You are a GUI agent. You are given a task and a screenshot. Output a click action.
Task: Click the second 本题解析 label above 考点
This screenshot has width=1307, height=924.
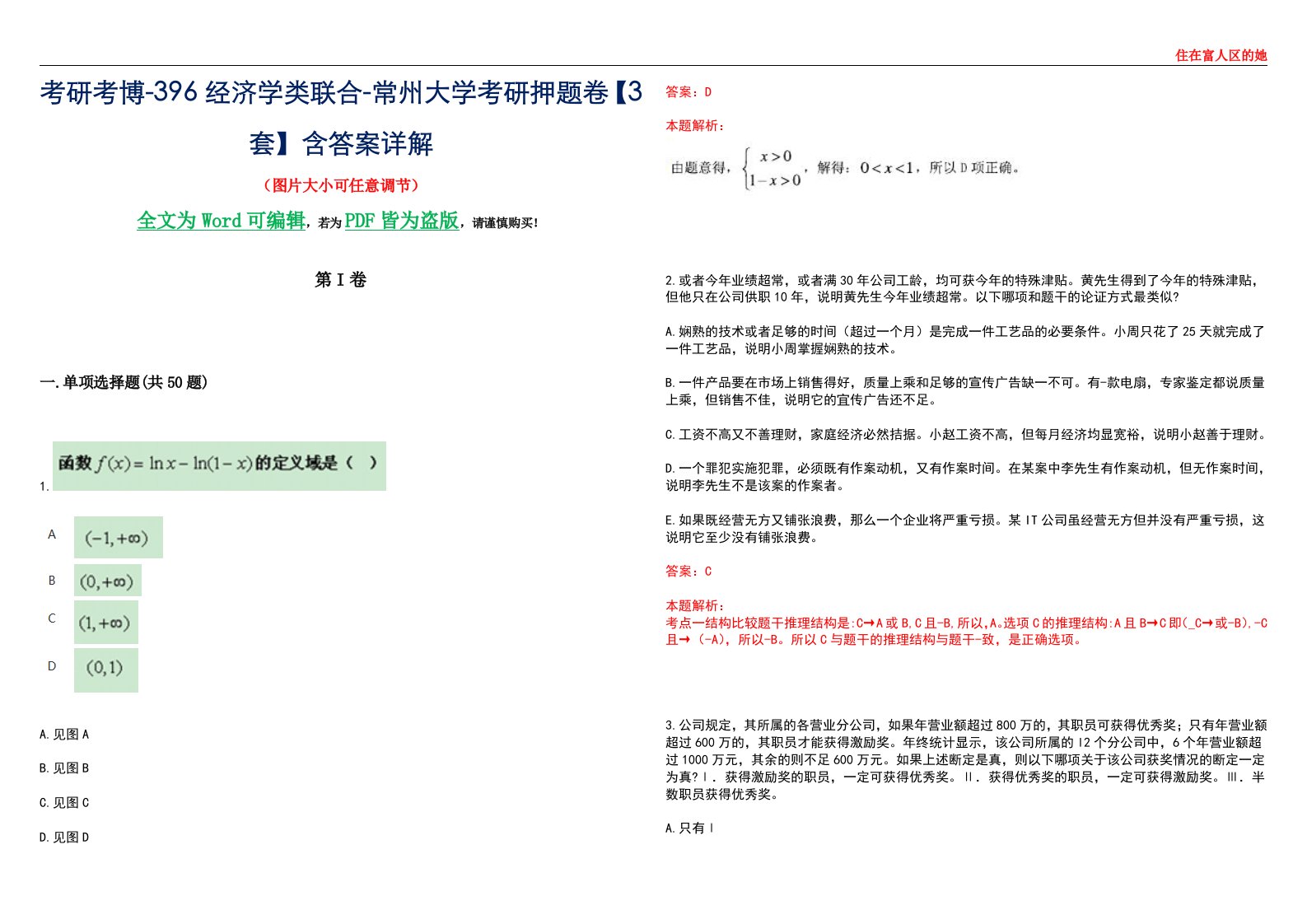695,605
